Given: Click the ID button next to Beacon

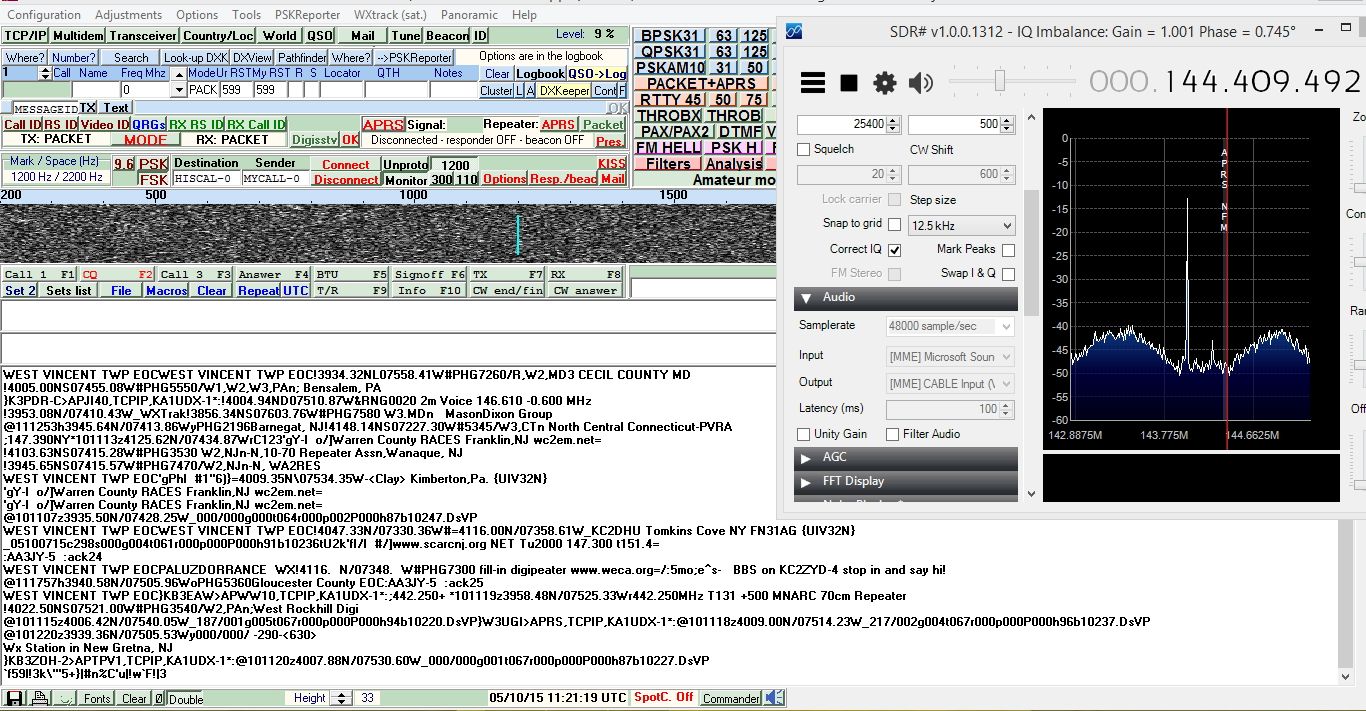Looking at the screenshot, I should 480,35.
